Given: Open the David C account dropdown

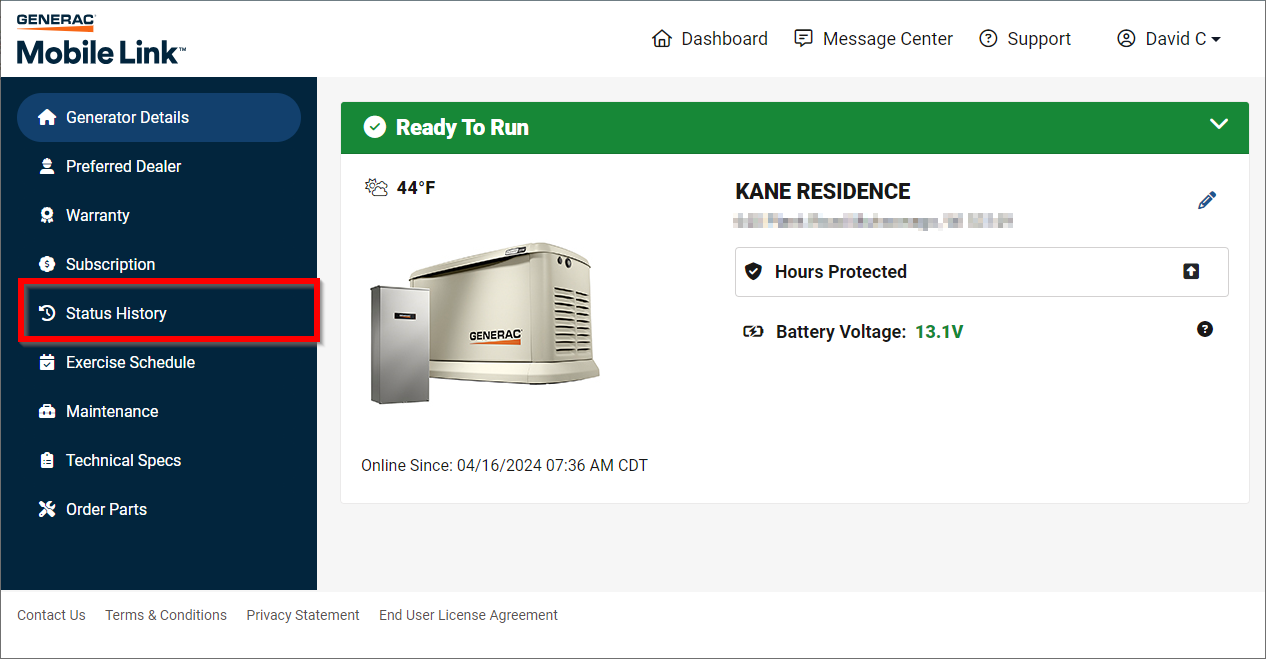Looking at the screenshot, I should 1169,39.
